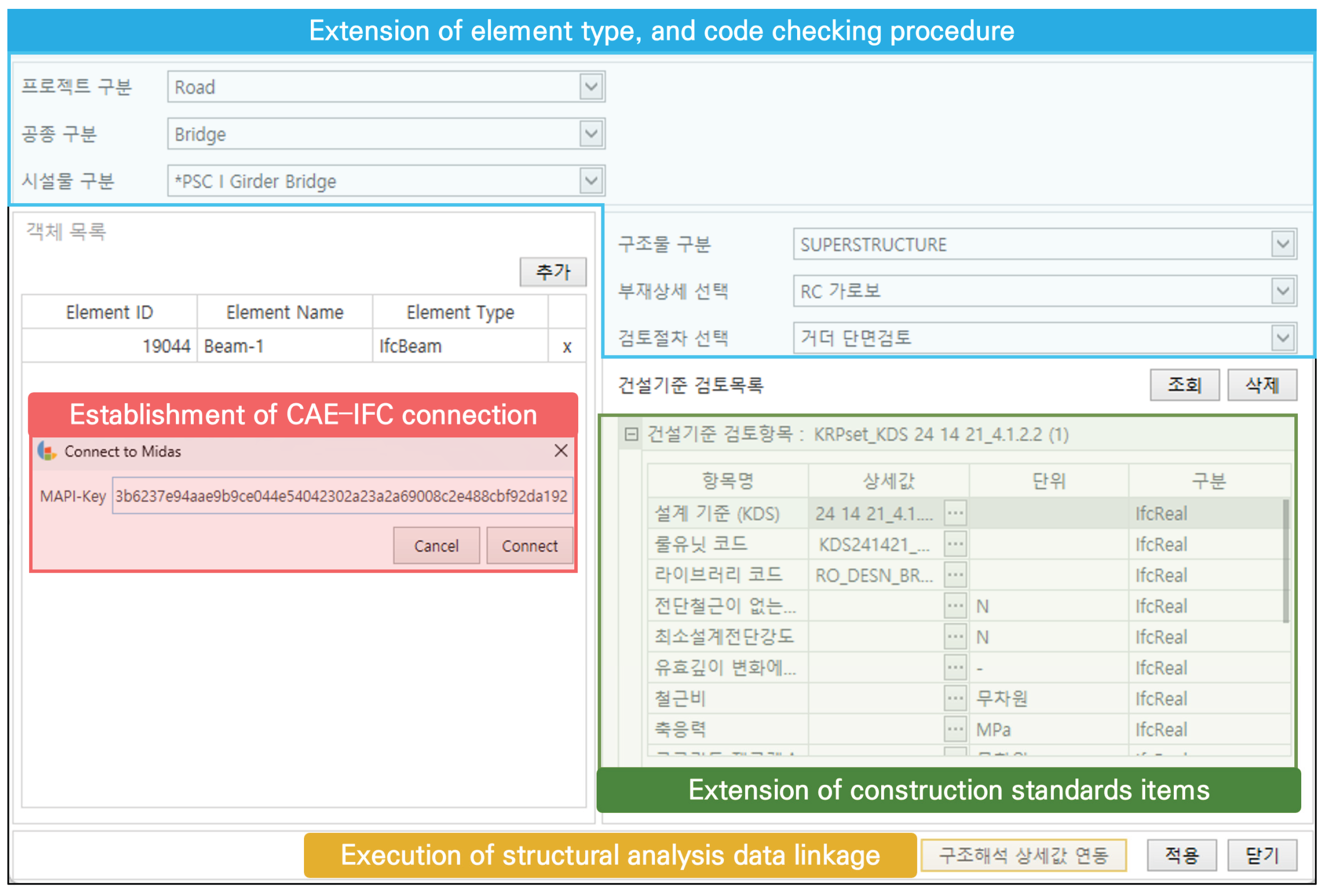Open ellipsis button for 룰유닛 코드 row
The height and width of the screenshot is (896, 1324).
click(x=955, y=544)
